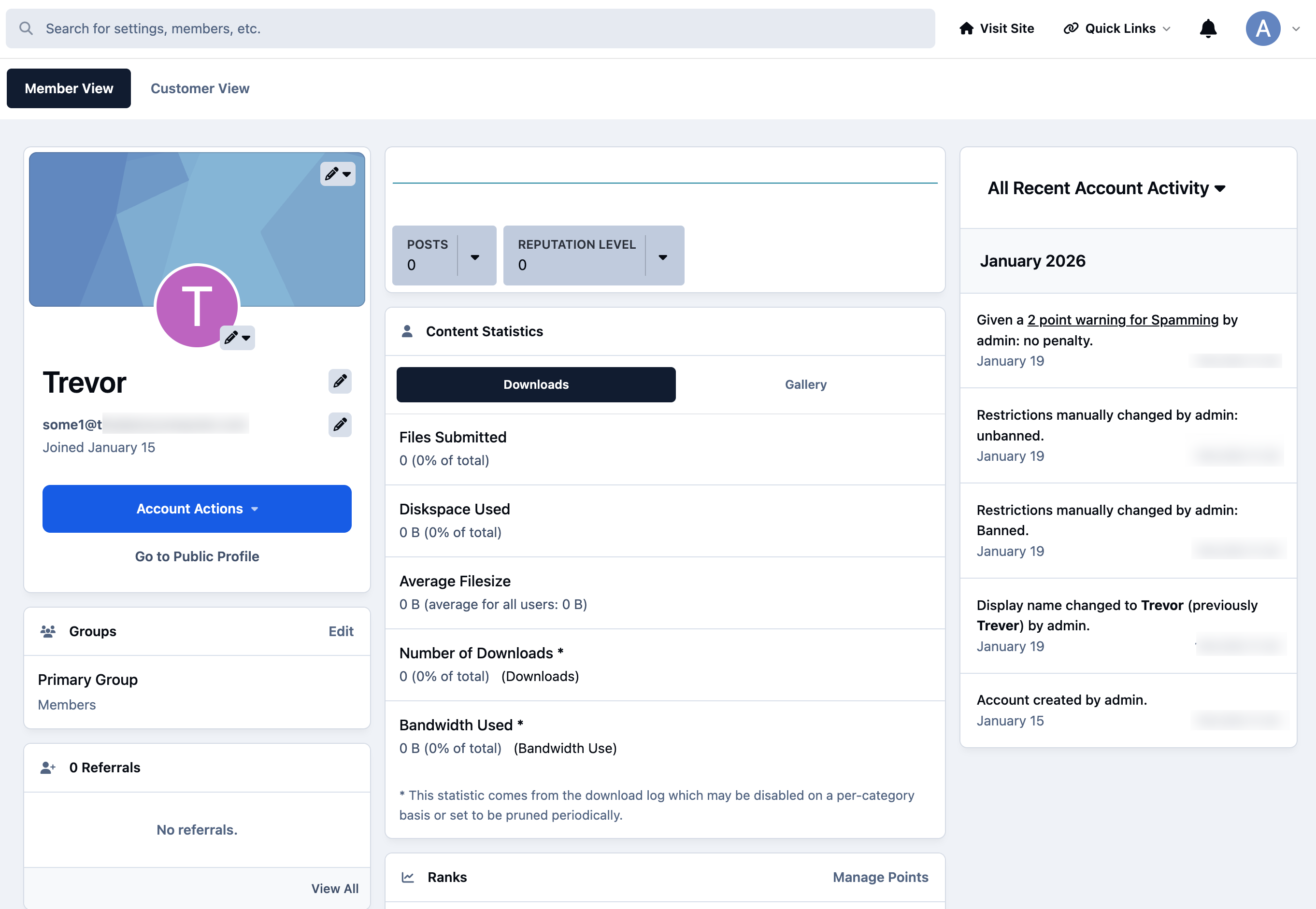Open the Account Actions dropdown button
1316x909 pixels.
click(197, 509)
